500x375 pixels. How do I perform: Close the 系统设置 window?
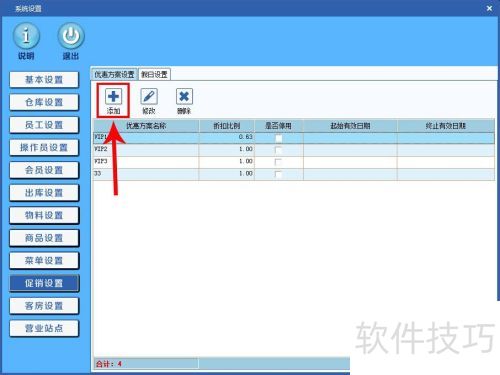click(489, 8)
